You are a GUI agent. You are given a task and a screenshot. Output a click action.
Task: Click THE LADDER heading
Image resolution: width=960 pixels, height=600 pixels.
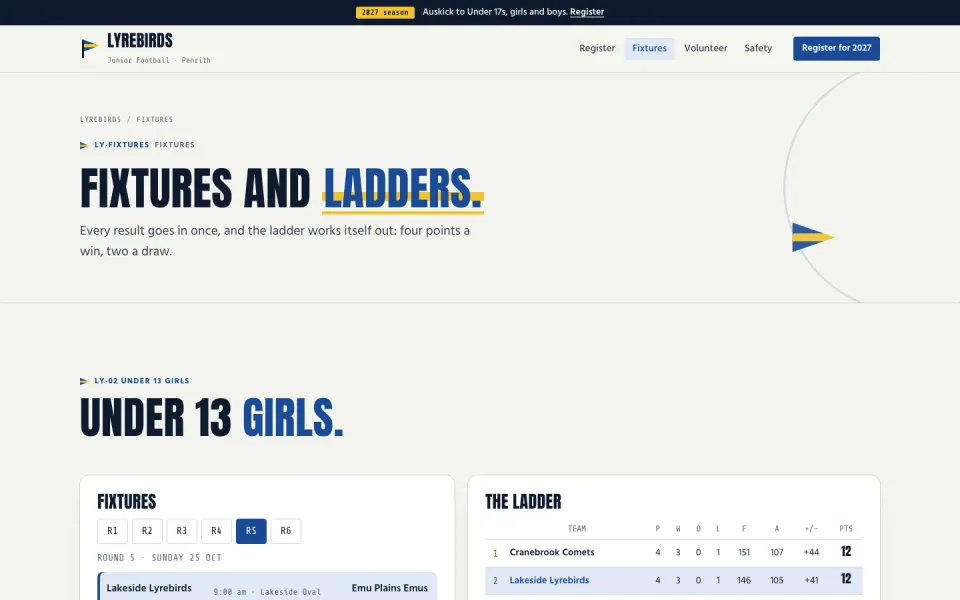(x=523, y=502)
